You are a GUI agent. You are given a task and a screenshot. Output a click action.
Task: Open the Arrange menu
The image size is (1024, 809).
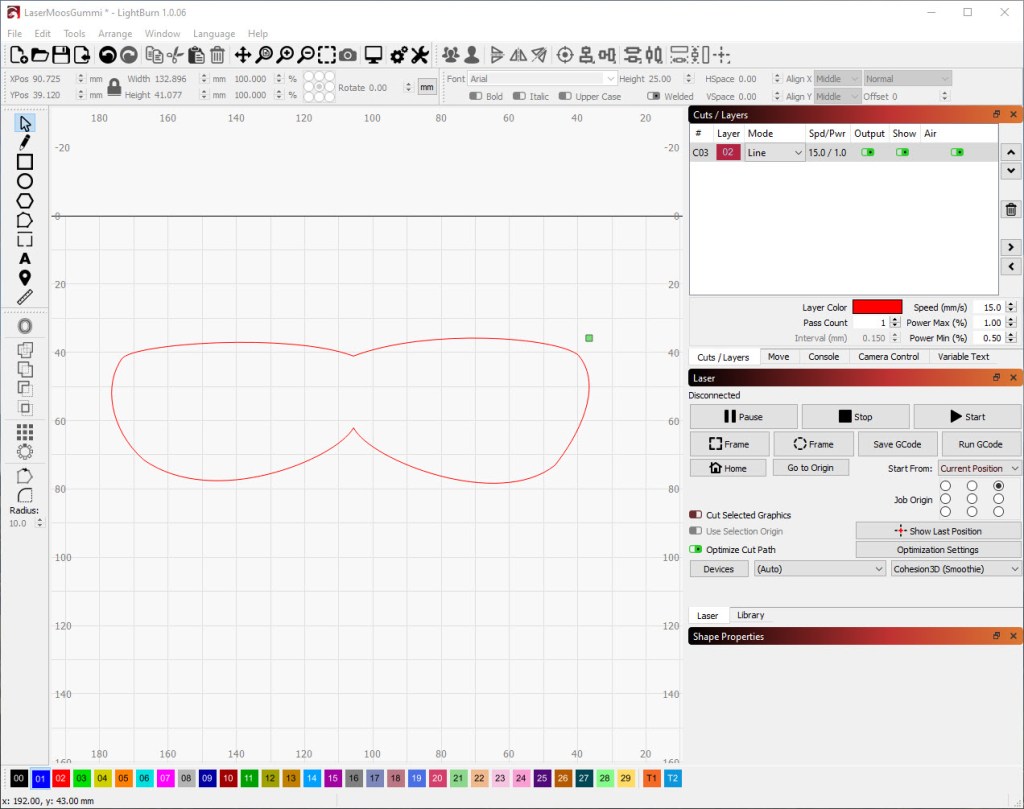coord(115,34)
